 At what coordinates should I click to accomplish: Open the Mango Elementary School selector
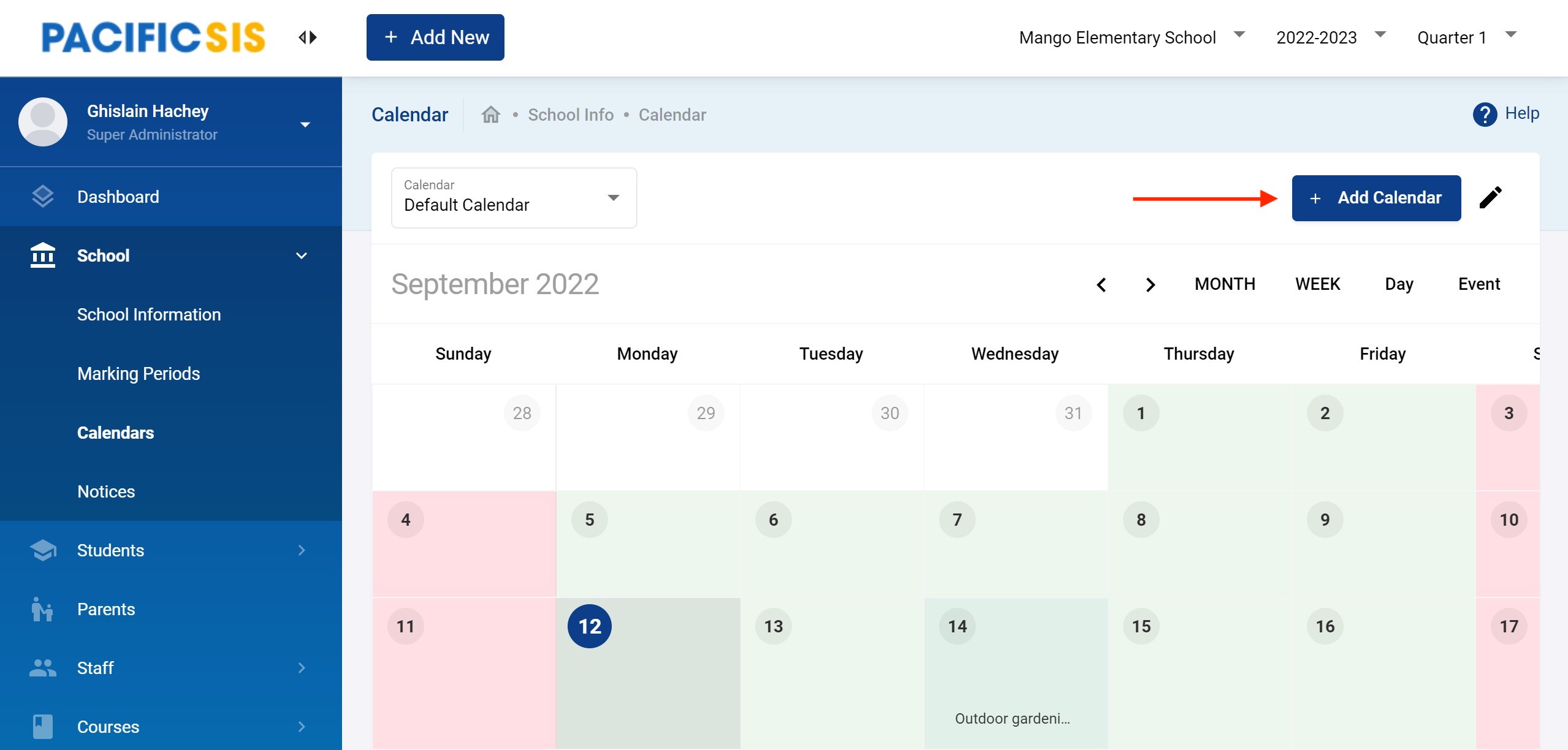[1131, 37]
